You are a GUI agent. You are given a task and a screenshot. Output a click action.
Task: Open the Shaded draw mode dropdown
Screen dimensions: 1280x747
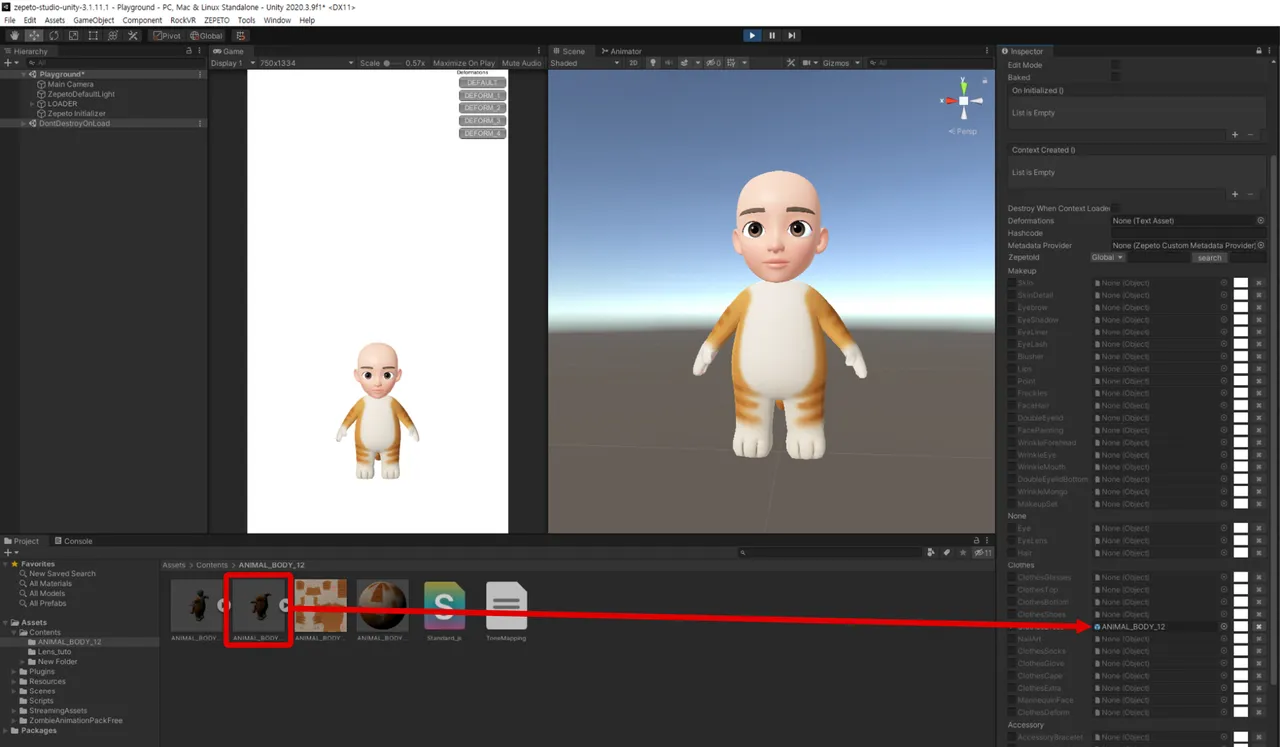tap(584, 62)
